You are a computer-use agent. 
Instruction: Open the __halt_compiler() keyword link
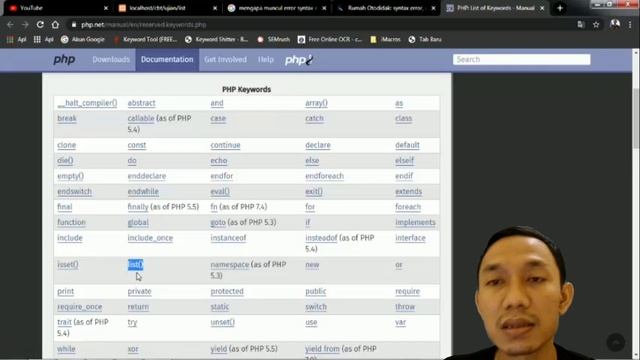[87, 103]
